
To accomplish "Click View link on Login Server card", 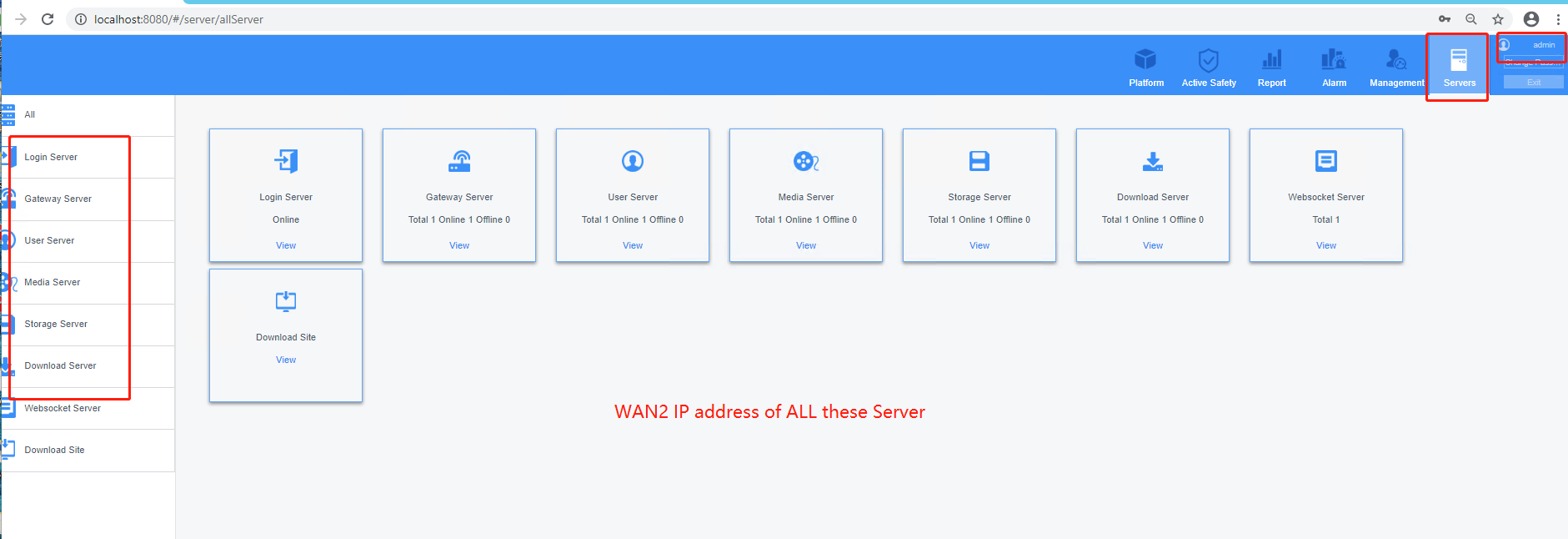I will (x=286, y=245).
